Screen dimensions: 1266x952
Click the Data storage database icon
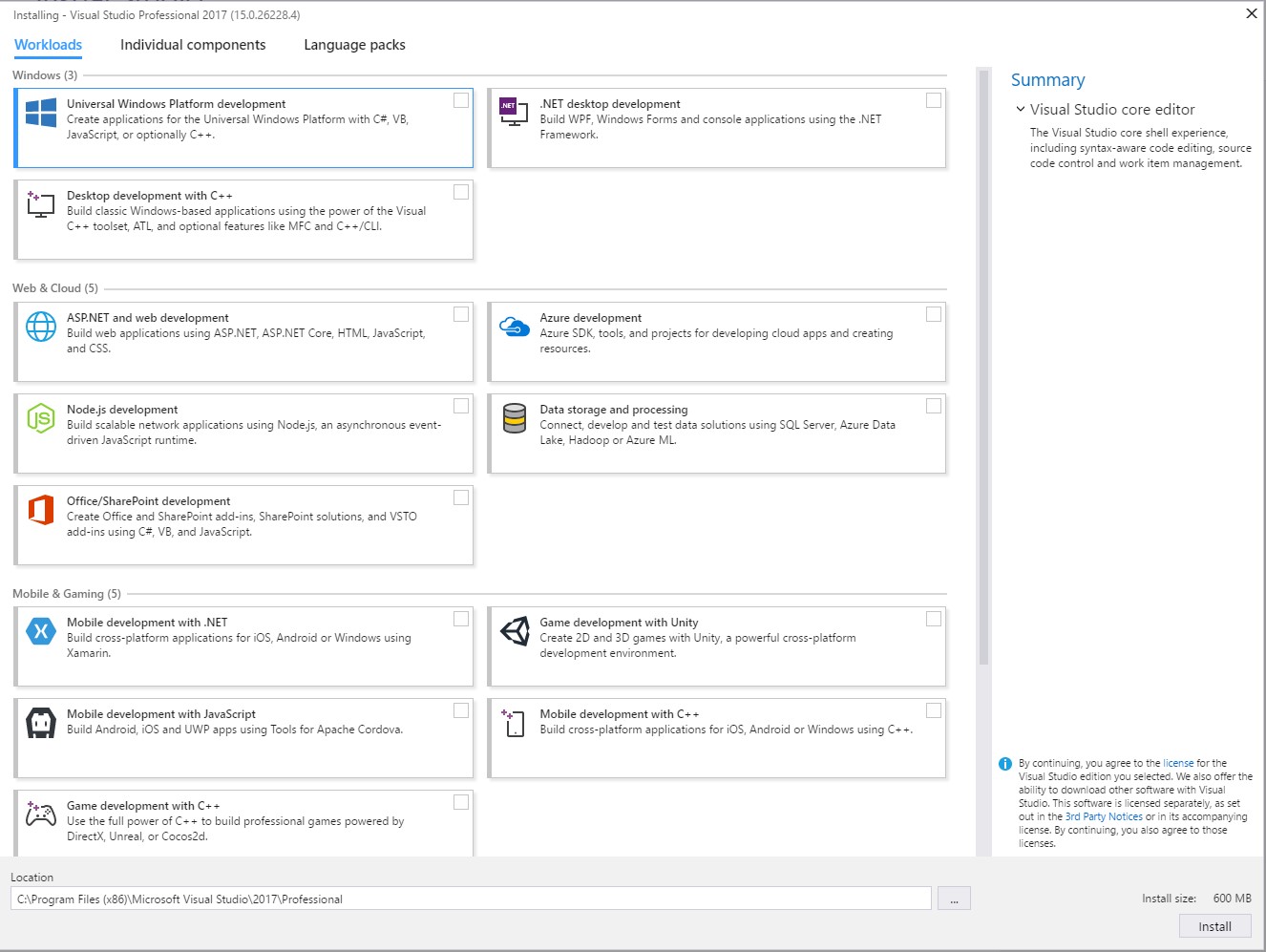click(x=514, y=418)
